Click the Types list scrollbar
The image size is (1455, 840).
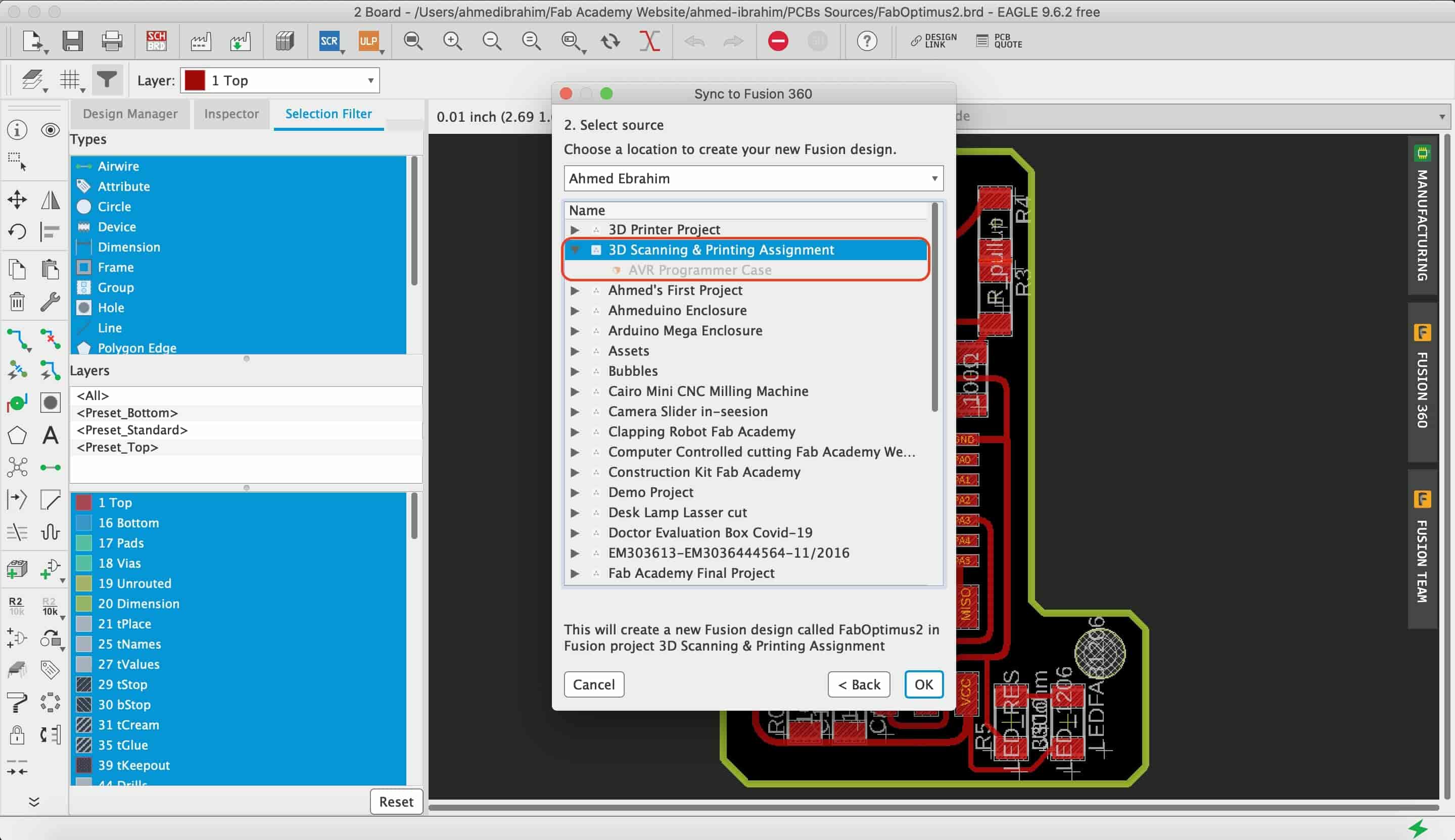coord(414,221)
